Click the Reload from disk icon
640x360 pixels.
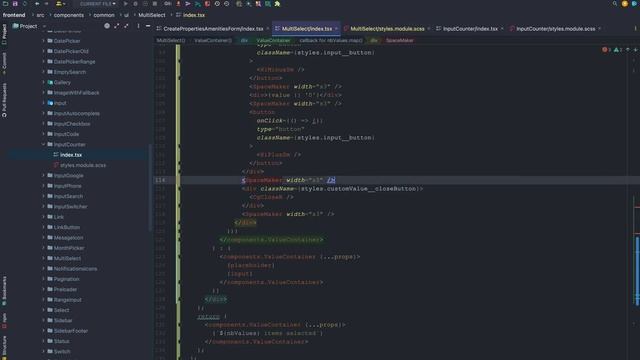click(x=24, y=4)
